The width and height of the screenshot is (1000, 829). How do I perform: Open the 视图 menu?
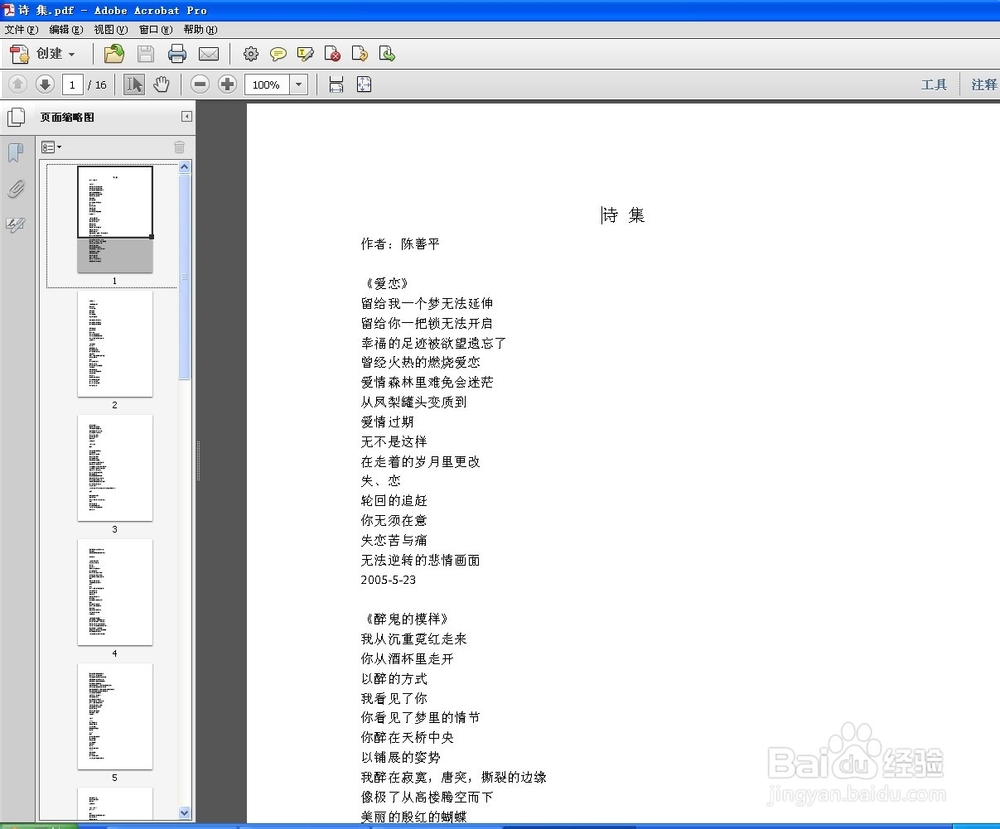point(110,29)
